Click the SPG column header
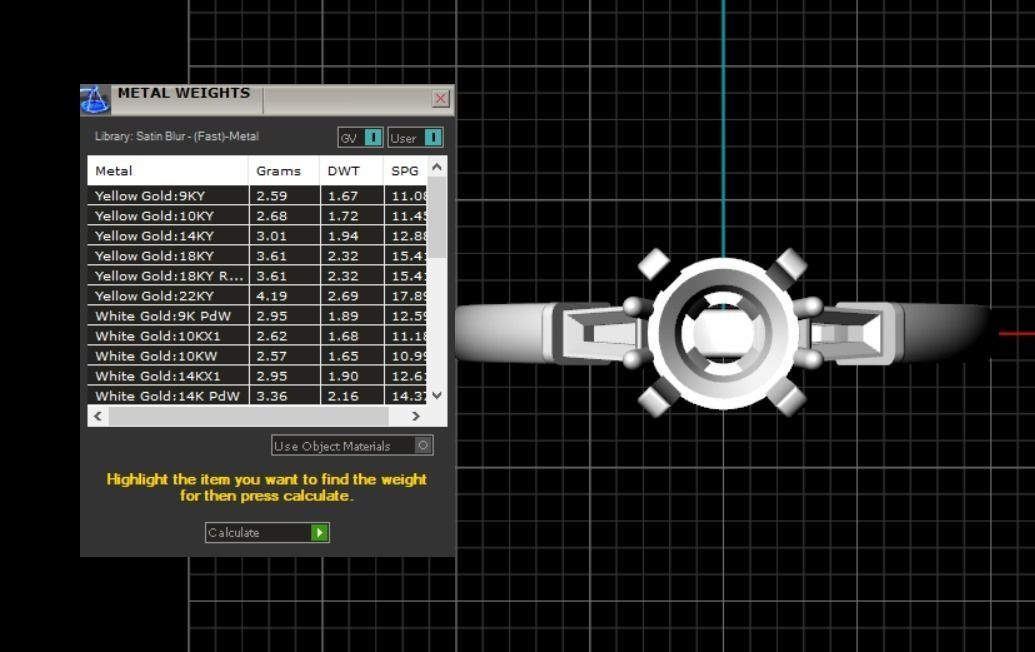The width and height of the screenshot is (1035, 652). click(x=405, y=170)
